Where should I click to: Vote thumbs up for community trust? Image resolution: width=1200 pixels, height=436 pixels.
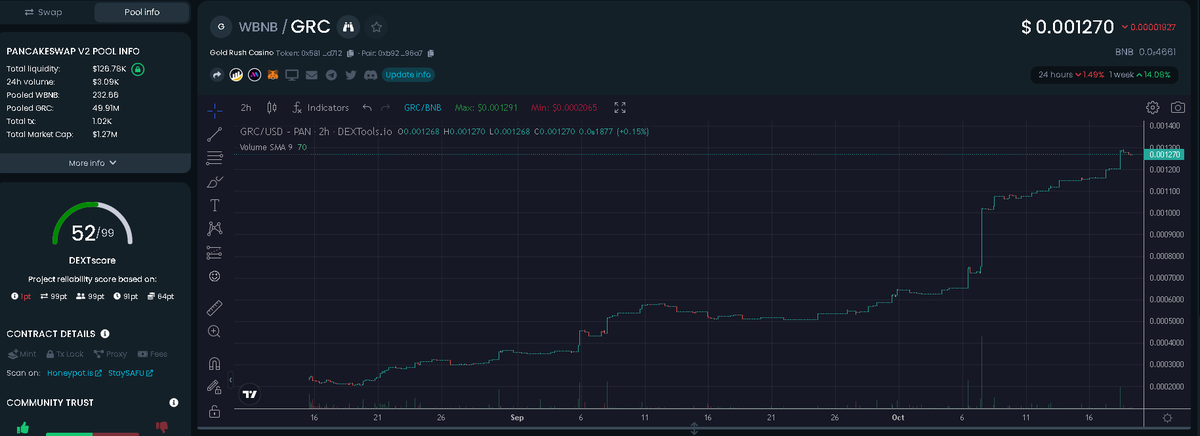coord(22,427)
